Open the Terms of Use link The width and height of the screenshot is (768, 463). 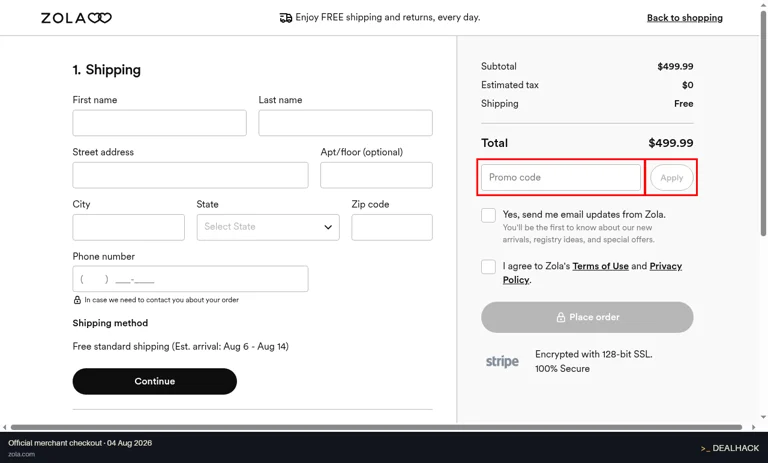click(600, 266)
